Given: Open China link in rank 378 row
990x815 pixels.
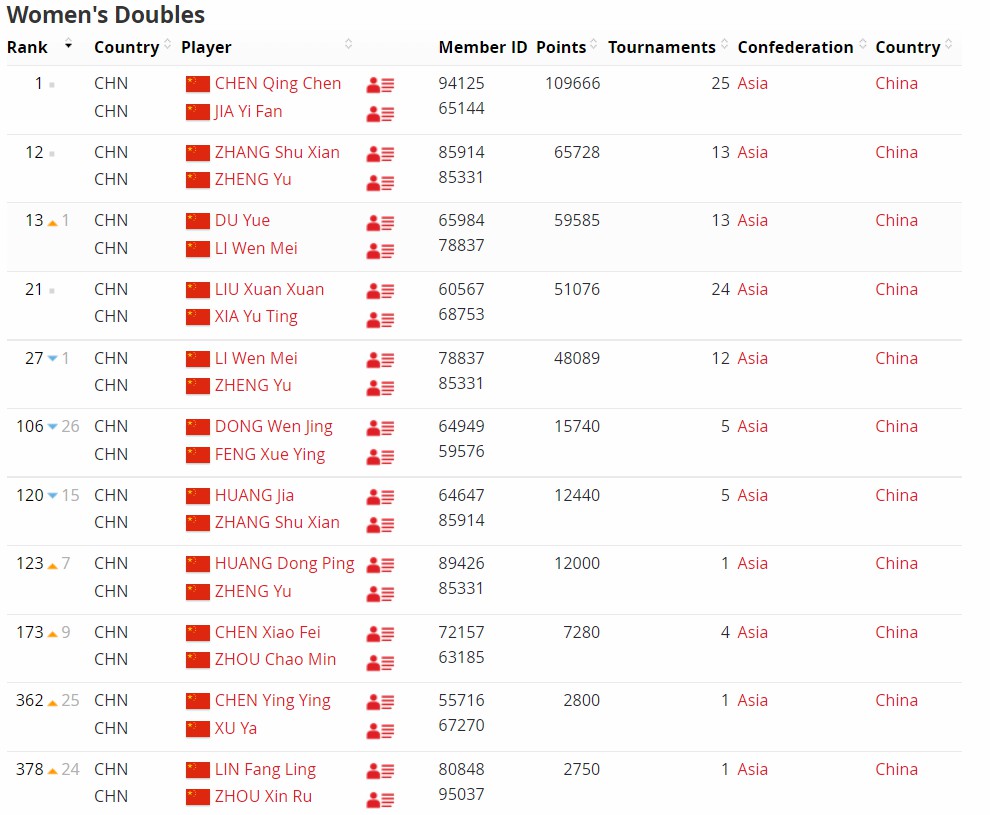Looking at the screenshot, I should 896,769.
